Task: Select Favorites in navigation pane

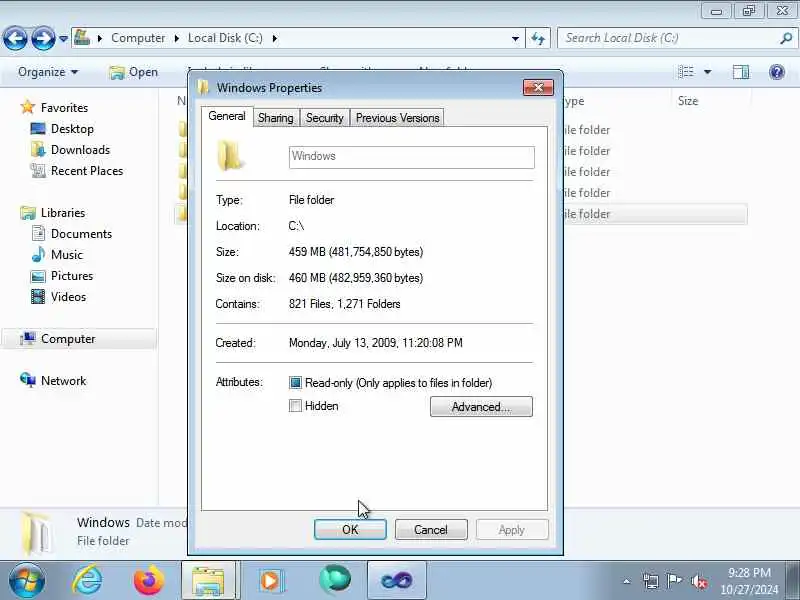Action: click(x=64, y=108)
